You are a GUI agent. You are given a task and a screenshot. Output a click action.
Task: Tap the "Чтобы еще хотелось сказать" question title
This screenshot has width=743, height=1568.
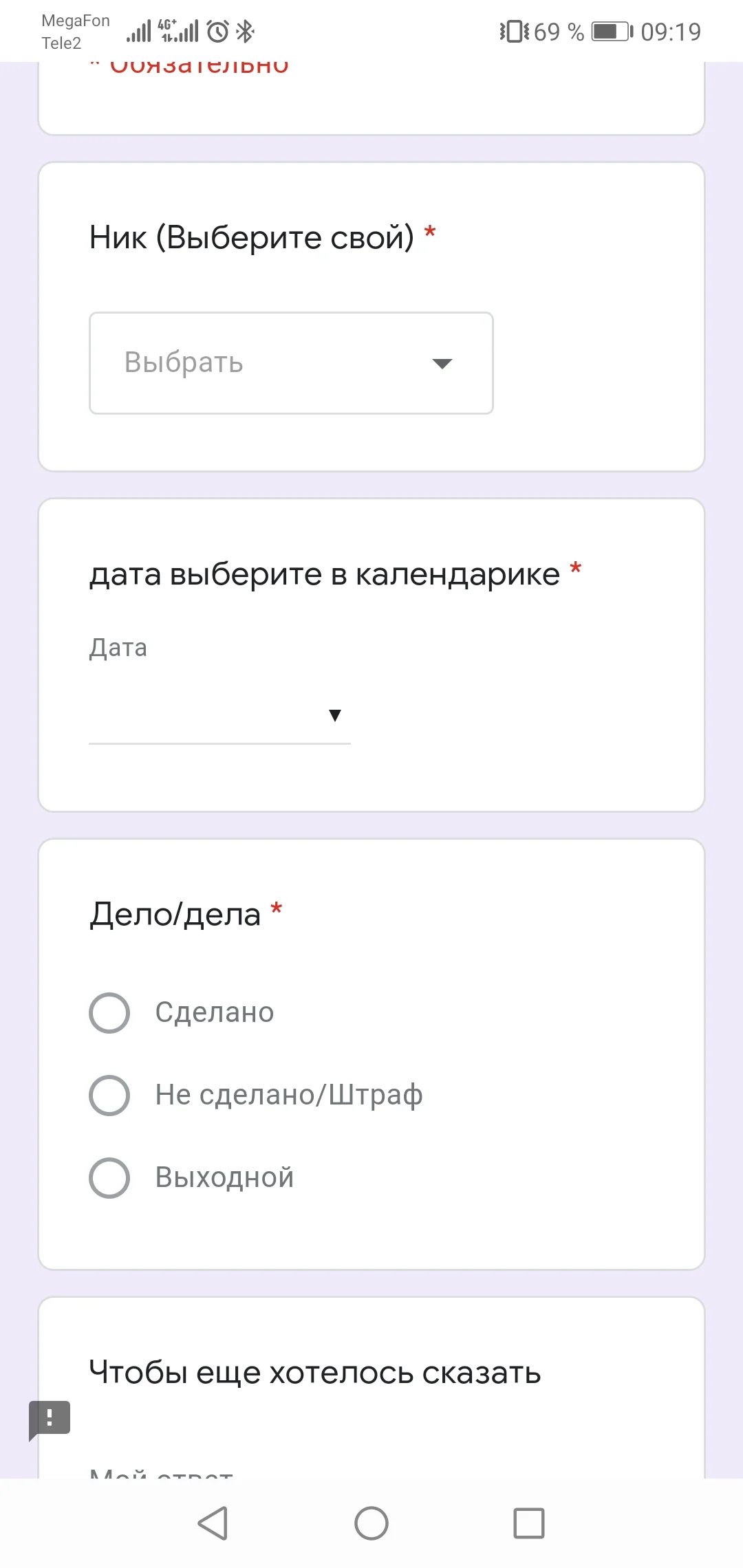315,1373
